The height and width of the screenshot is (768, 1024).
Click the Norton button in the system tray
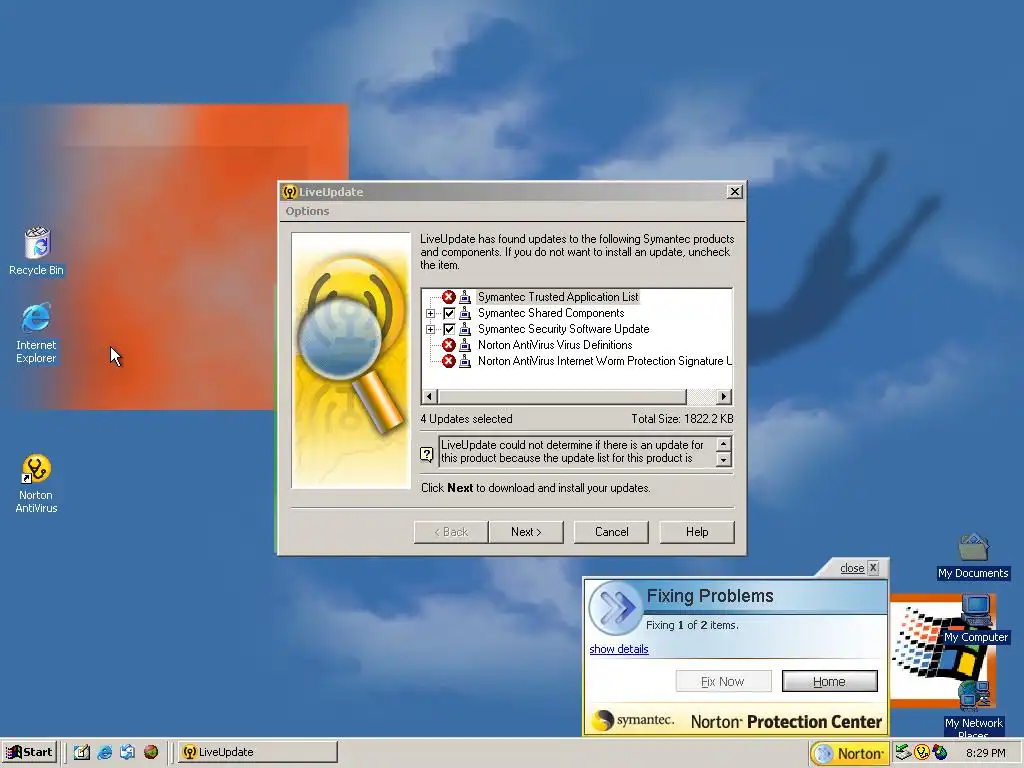pyautogui.click(x=850, y=754)
